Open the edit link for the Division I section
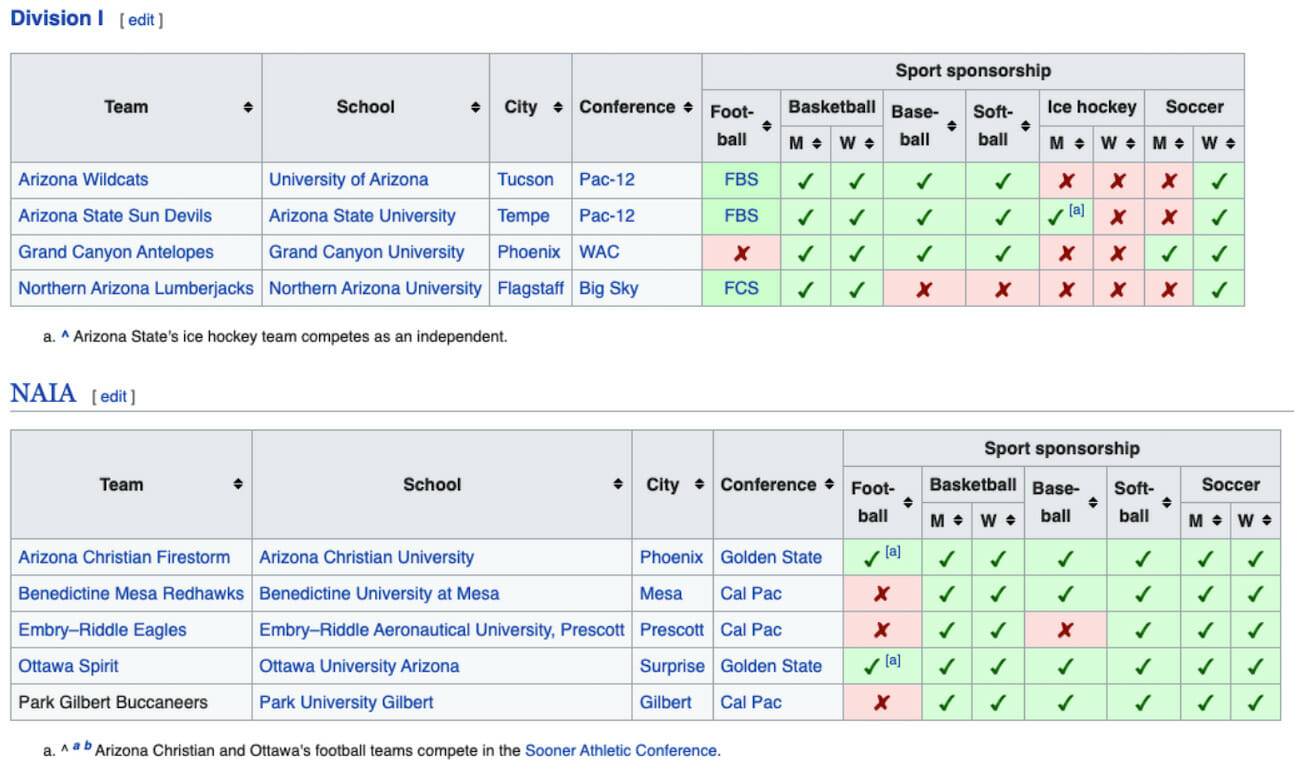1294x764 pixels. 140,19
